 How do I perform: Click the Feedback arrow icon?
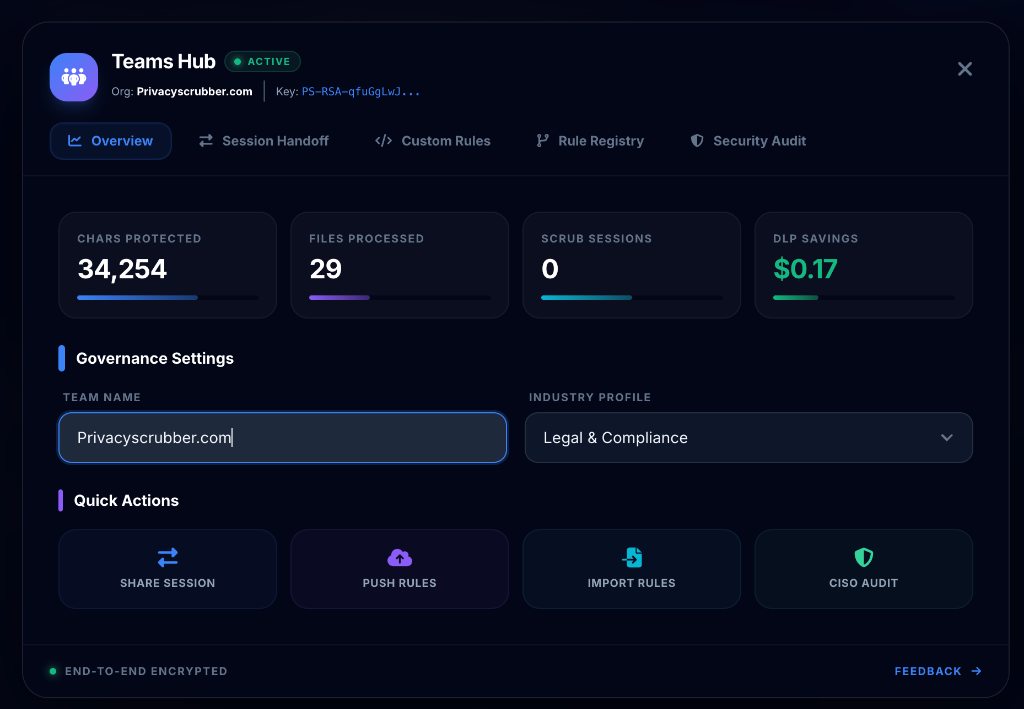pos(976,671)
